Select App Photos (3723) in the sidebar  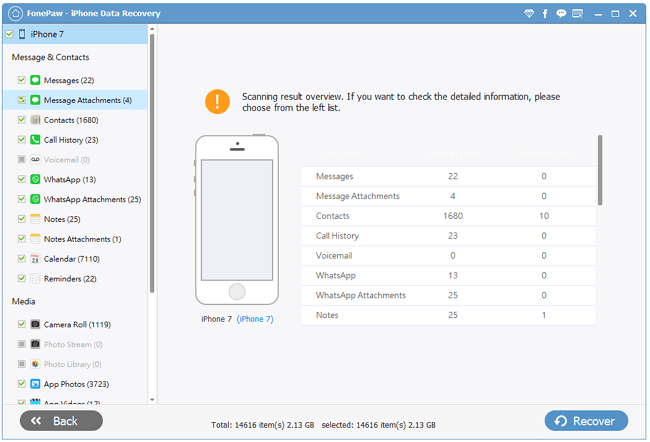76,384
